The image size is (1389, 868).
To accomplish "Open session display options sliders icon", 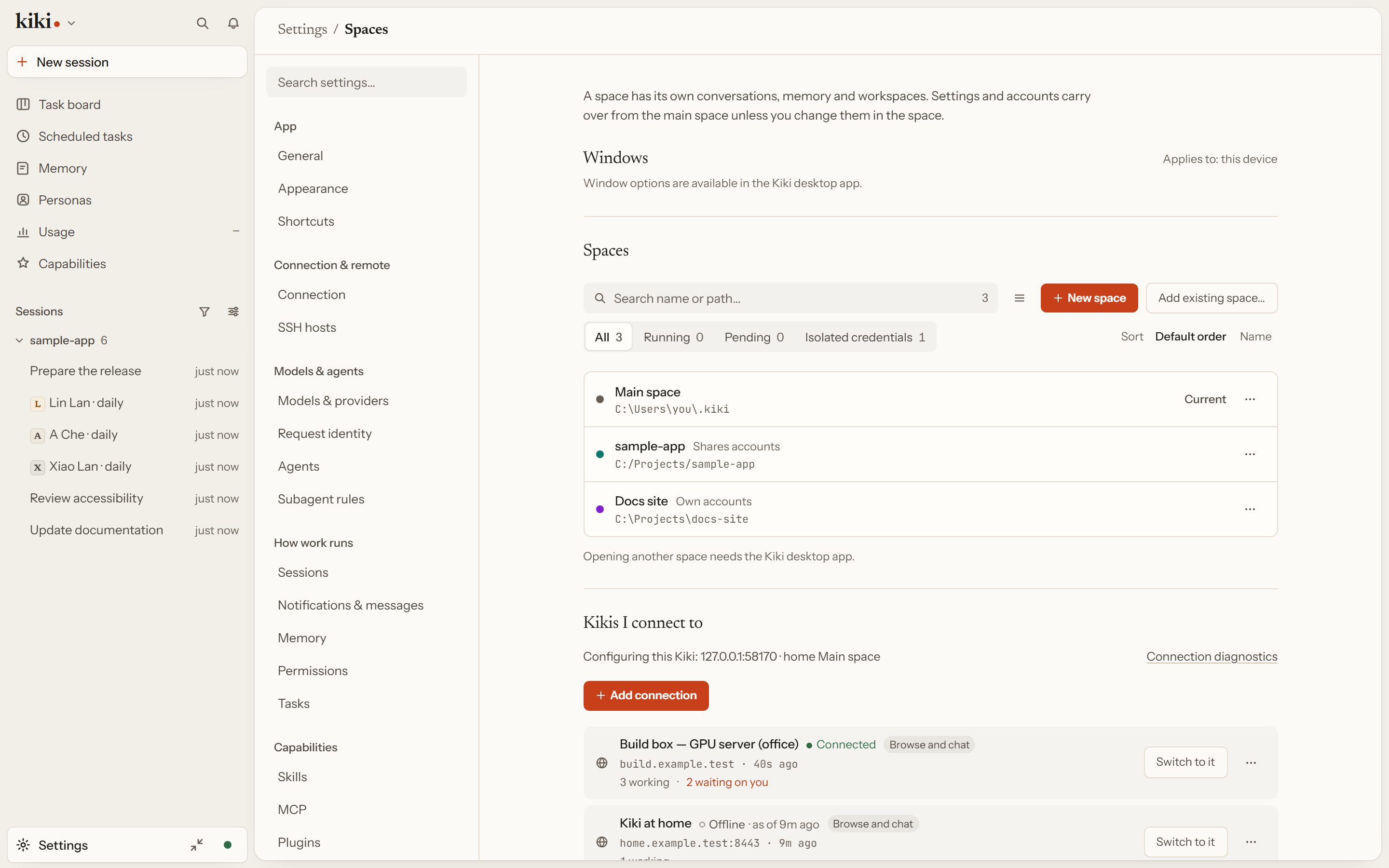I will [x=233, y=312].
